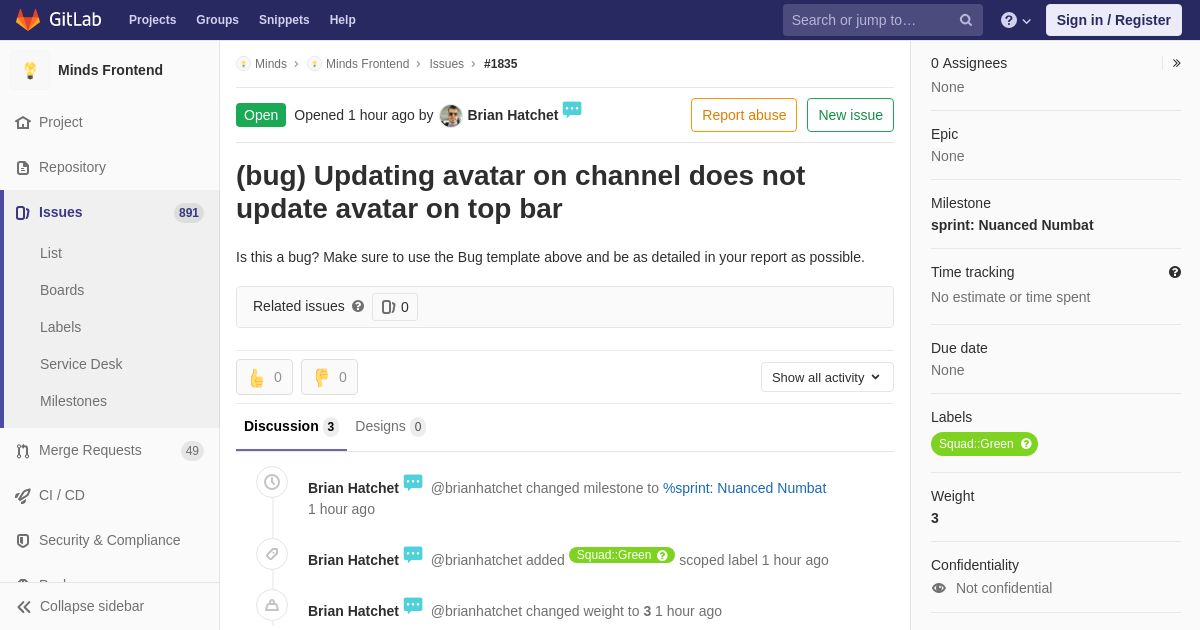
Task: Click the green Open status badge
Action: (261, 115)
